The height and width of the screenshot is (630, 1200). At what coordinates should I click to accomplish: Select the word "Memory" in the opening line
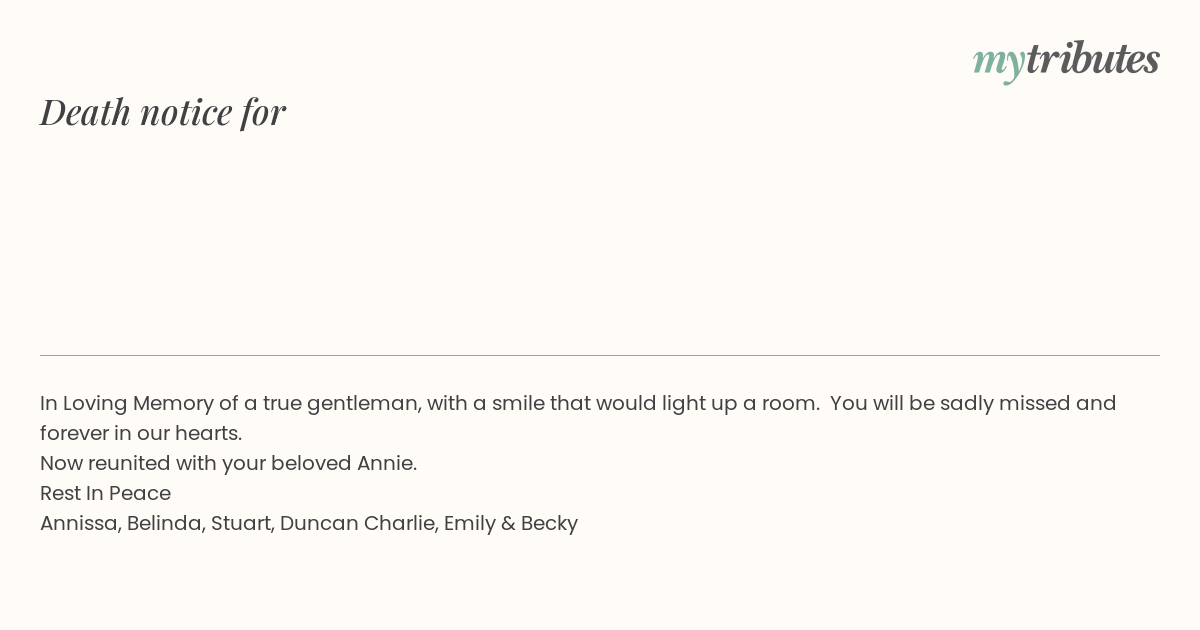pyautogui.click(x=173, y=403)
